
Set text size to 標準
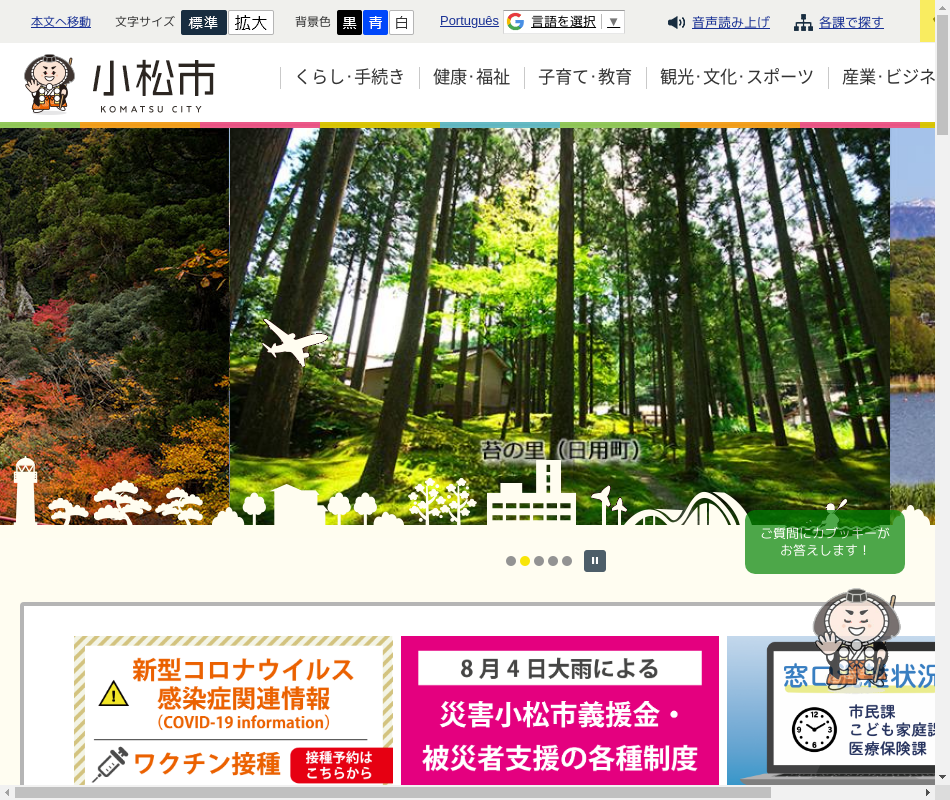click(203, 23)
